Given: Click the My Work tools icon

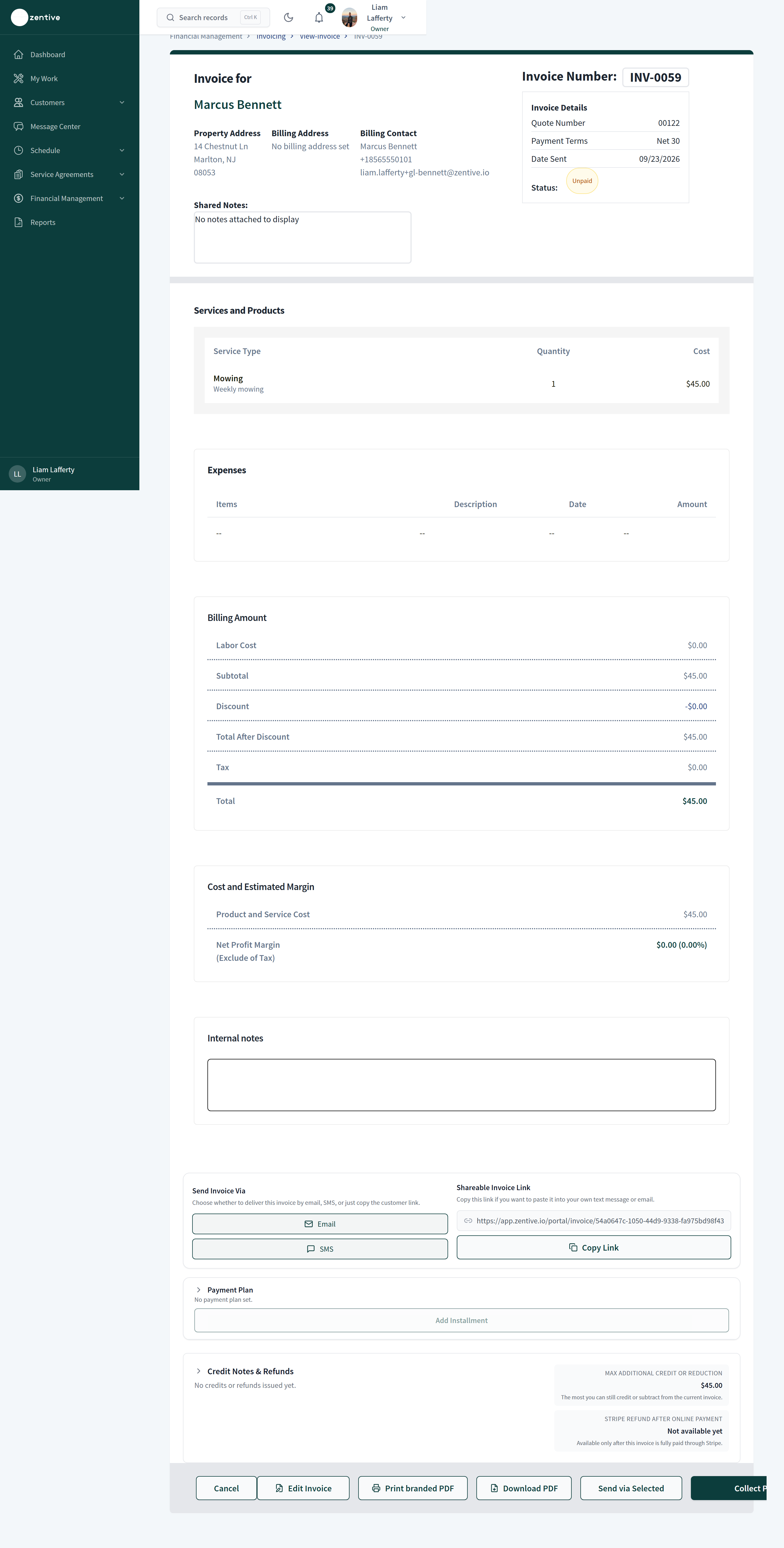Looking at the screenshot, I should pos(19,79).
